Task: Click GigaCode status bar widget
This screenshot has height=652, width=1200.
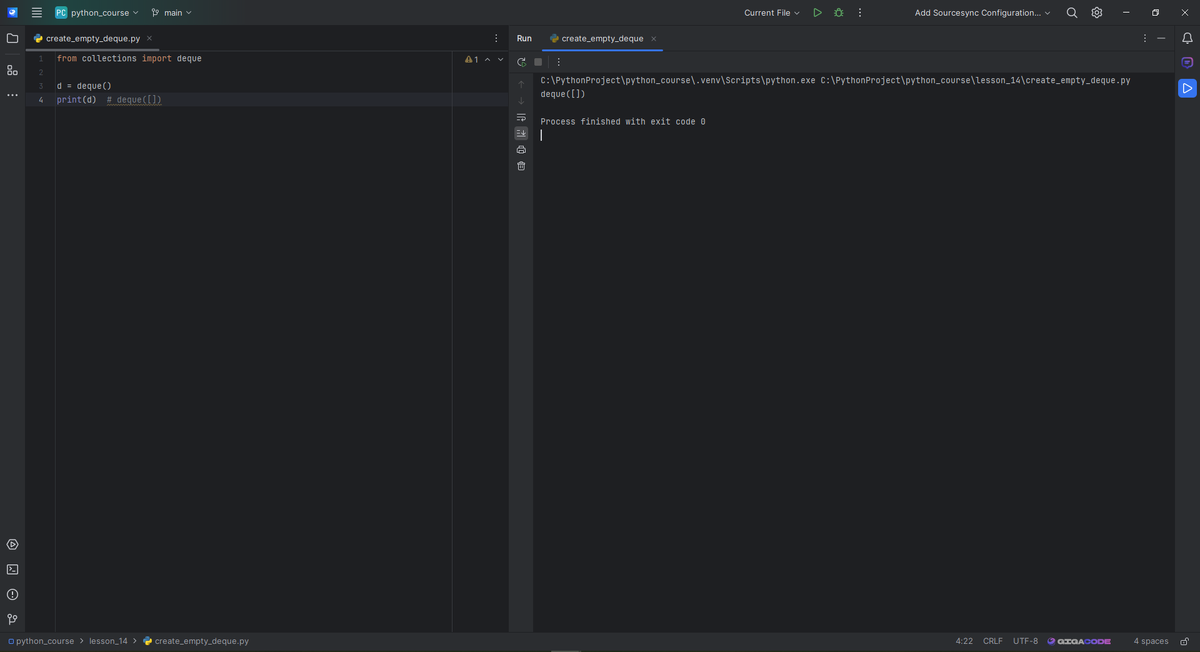Action: [1078, 641]
